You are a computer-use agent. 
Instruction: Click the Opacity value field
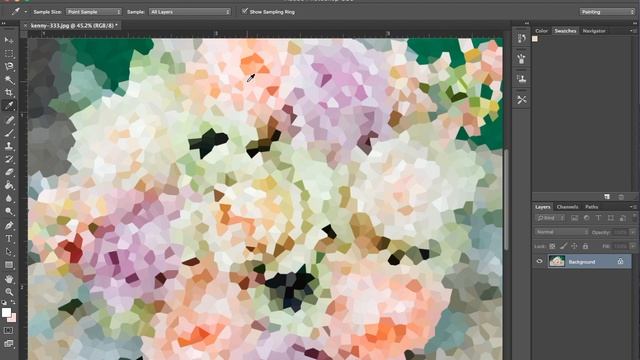(x=620, y=232)
